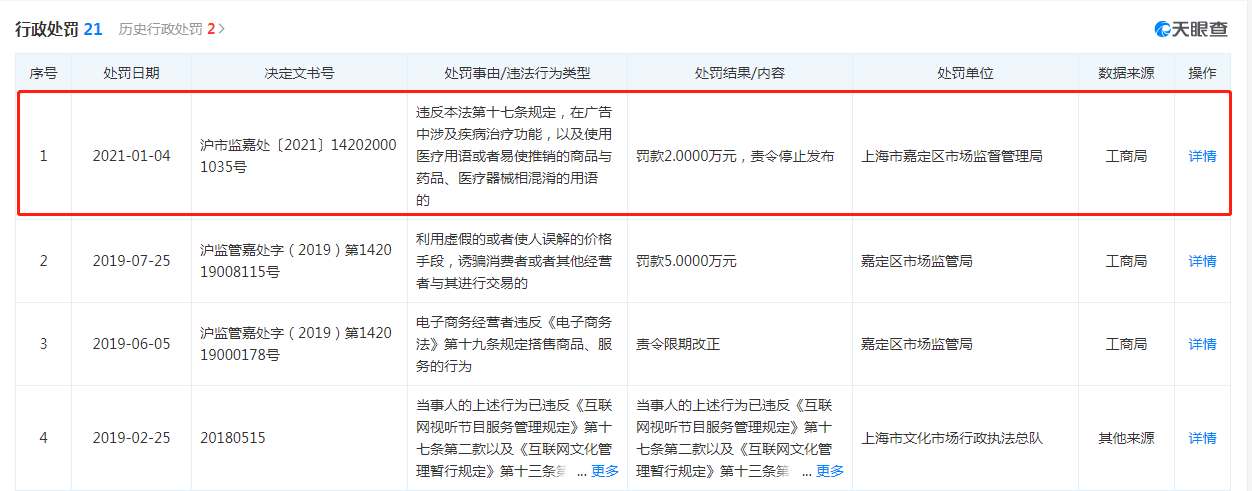Select date cell 2019-06-05
Viewport: 1252px width, 491px height.
coord(131,344)
